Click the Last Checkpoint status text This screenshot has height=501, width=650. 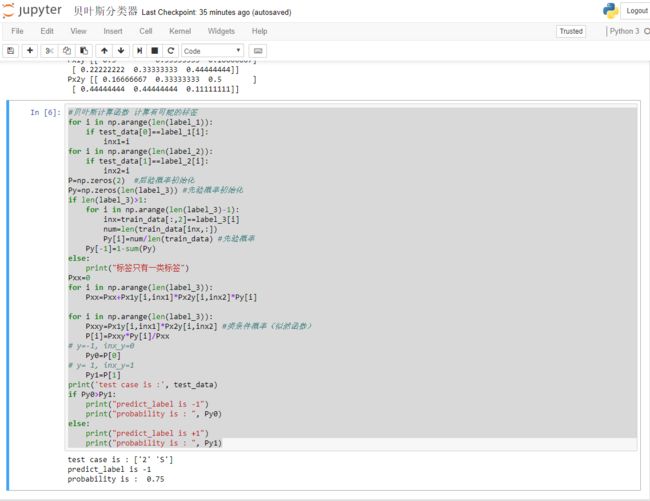coord(216,12)
